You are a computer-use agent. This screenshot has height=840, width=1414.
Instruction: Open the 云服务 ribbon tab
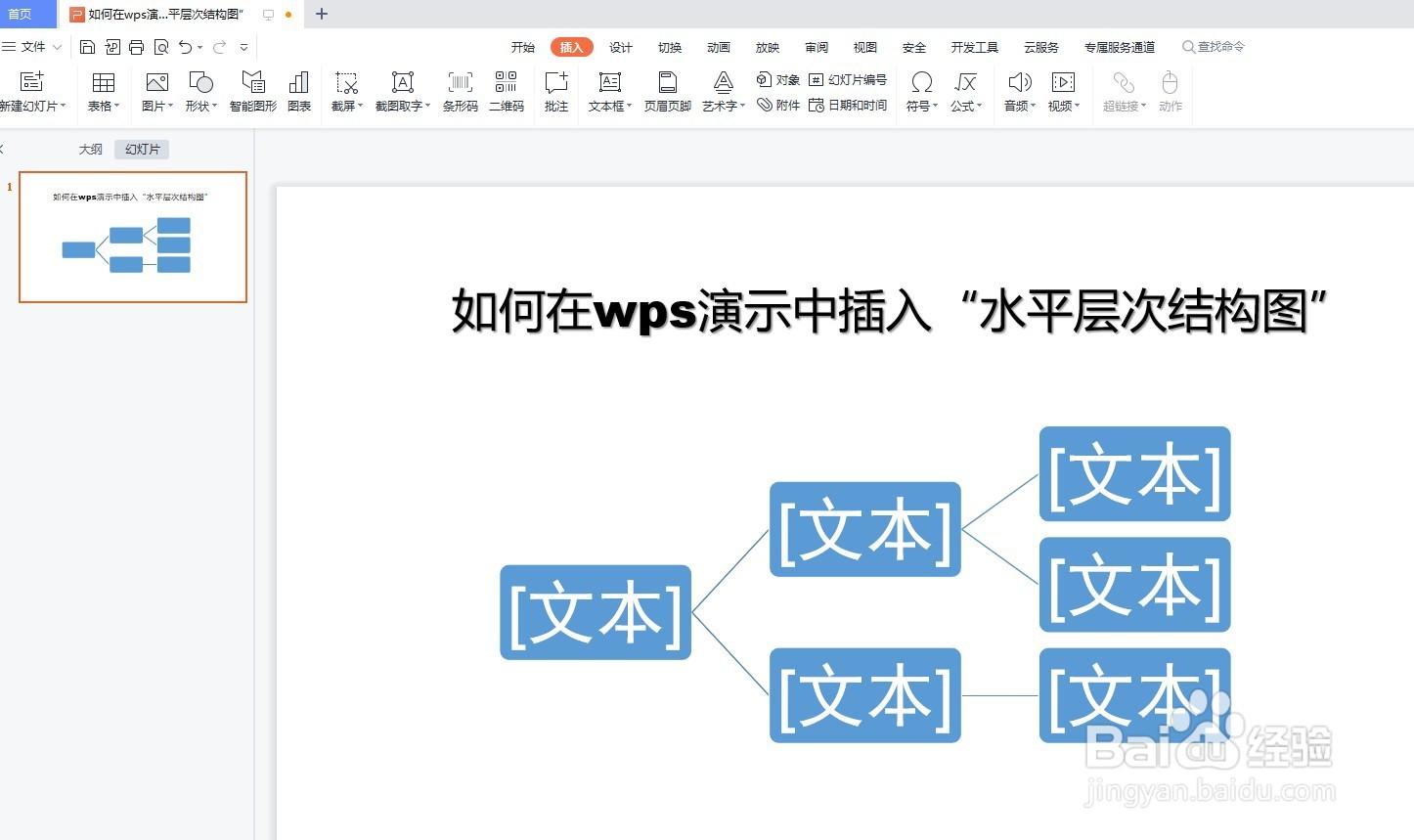[x=1041, y=47]
